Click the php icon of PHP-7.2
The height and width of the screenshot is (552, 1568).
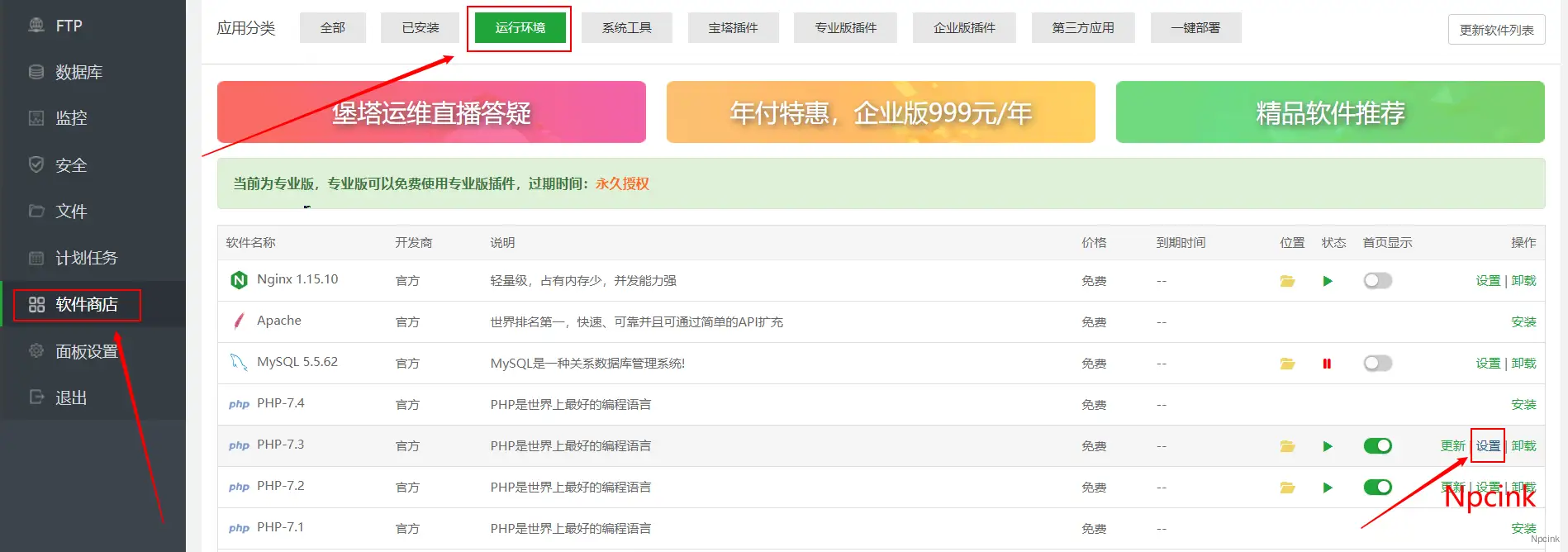pyautogui.click(x=239, y=487)
